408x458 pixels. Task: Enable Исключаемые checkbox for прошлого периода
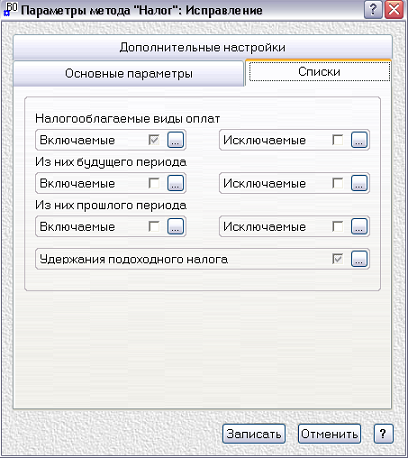click(x=337, y=226)
